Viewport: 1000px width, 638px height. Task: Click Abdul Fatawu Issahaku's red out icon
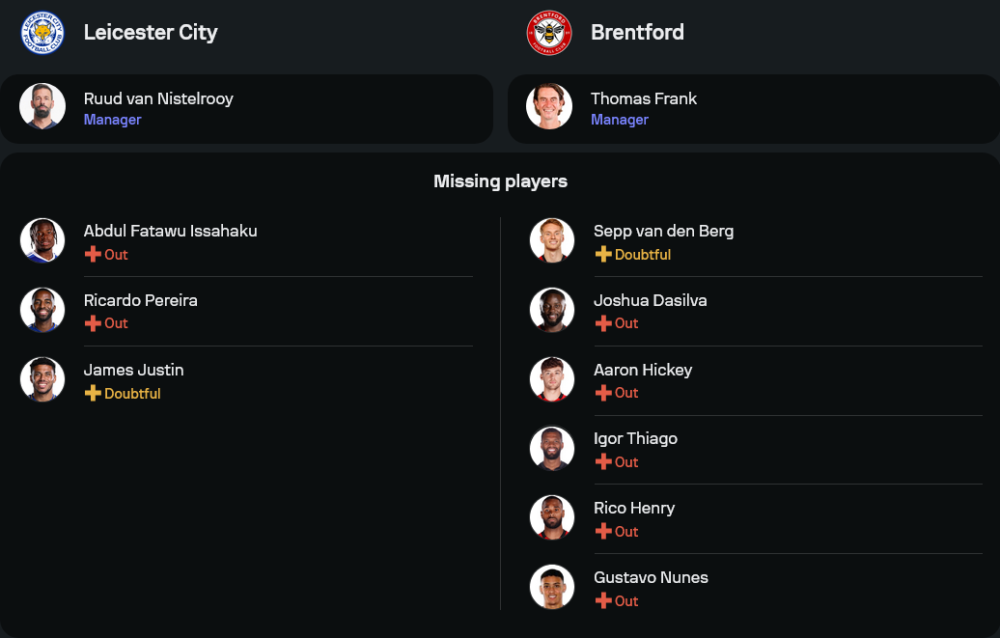pyautogui.click(x=93, y=254)
